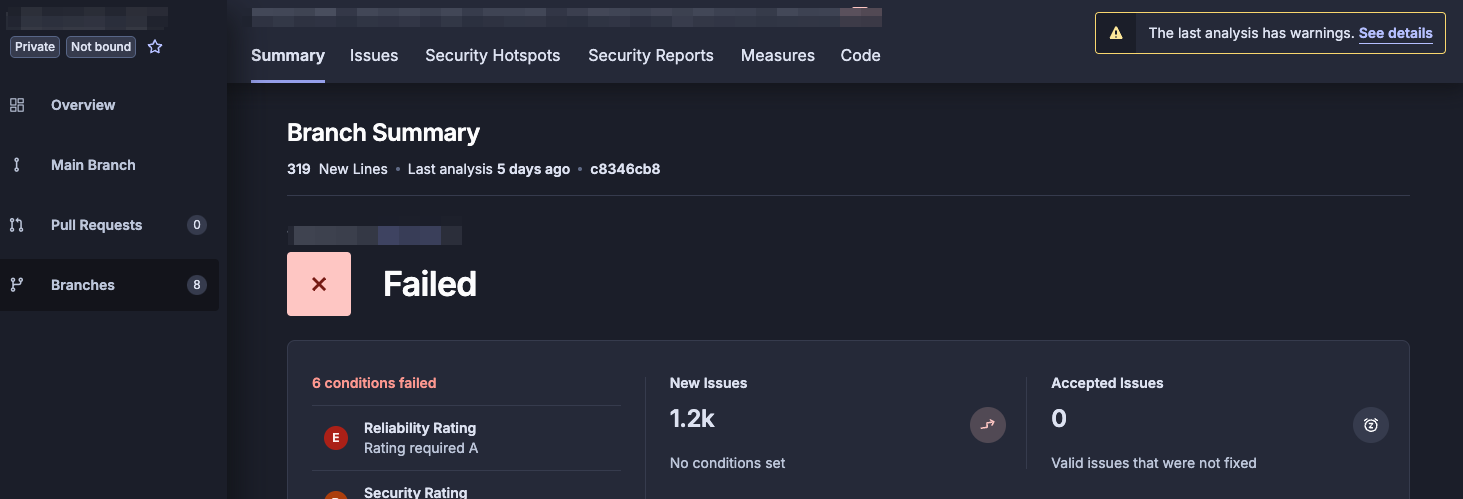Open the Security Reports tab
Viewport: 1463px width, 499px height.
pyautogui.click(x=651, y=56)
